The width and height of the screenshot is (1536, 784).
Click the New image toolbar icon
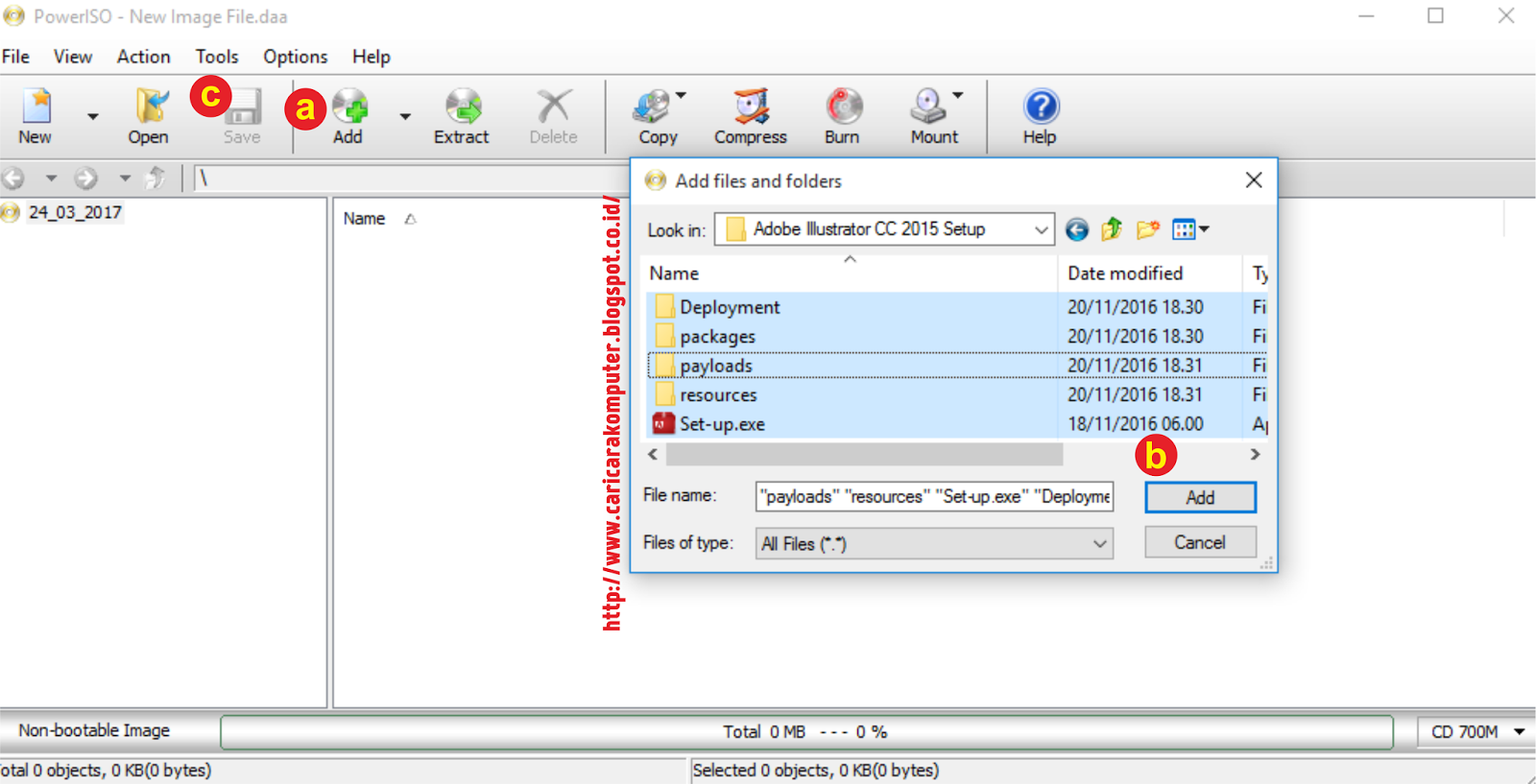[x=36, y=107]
